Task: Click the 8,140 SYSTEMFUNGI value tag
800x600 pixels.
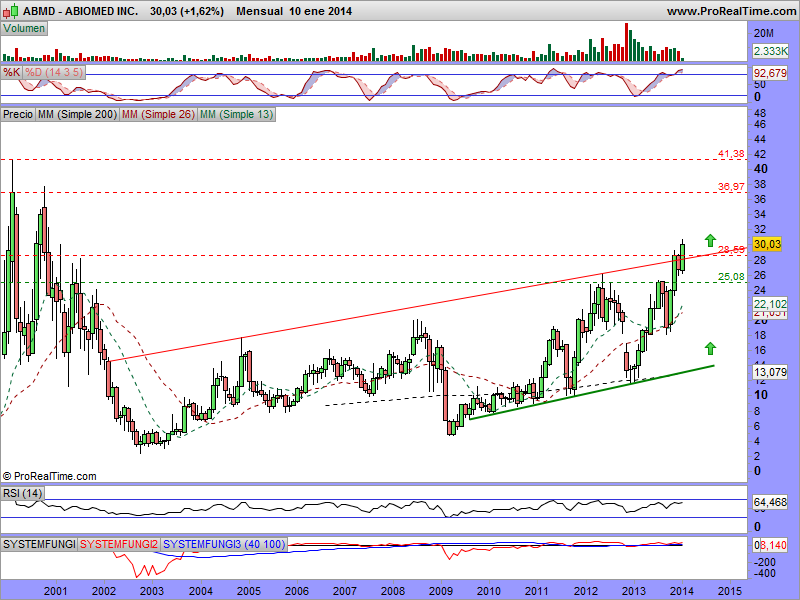Action: [773, 545]
